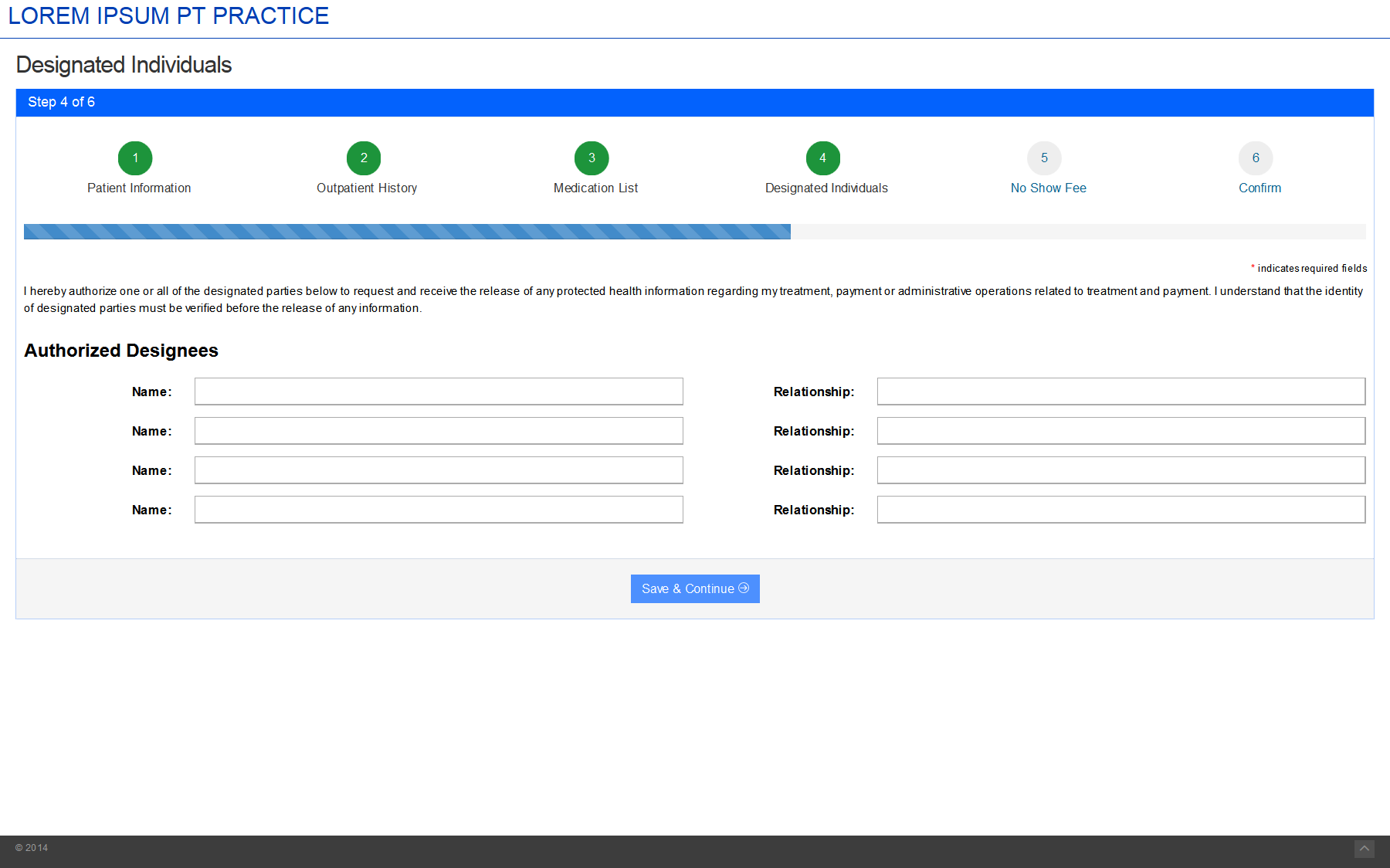1390x868 pixels.
Task: Jump to step 5 No Show Fee circle
Action: pyautogui.click(x=1044, y=158)
